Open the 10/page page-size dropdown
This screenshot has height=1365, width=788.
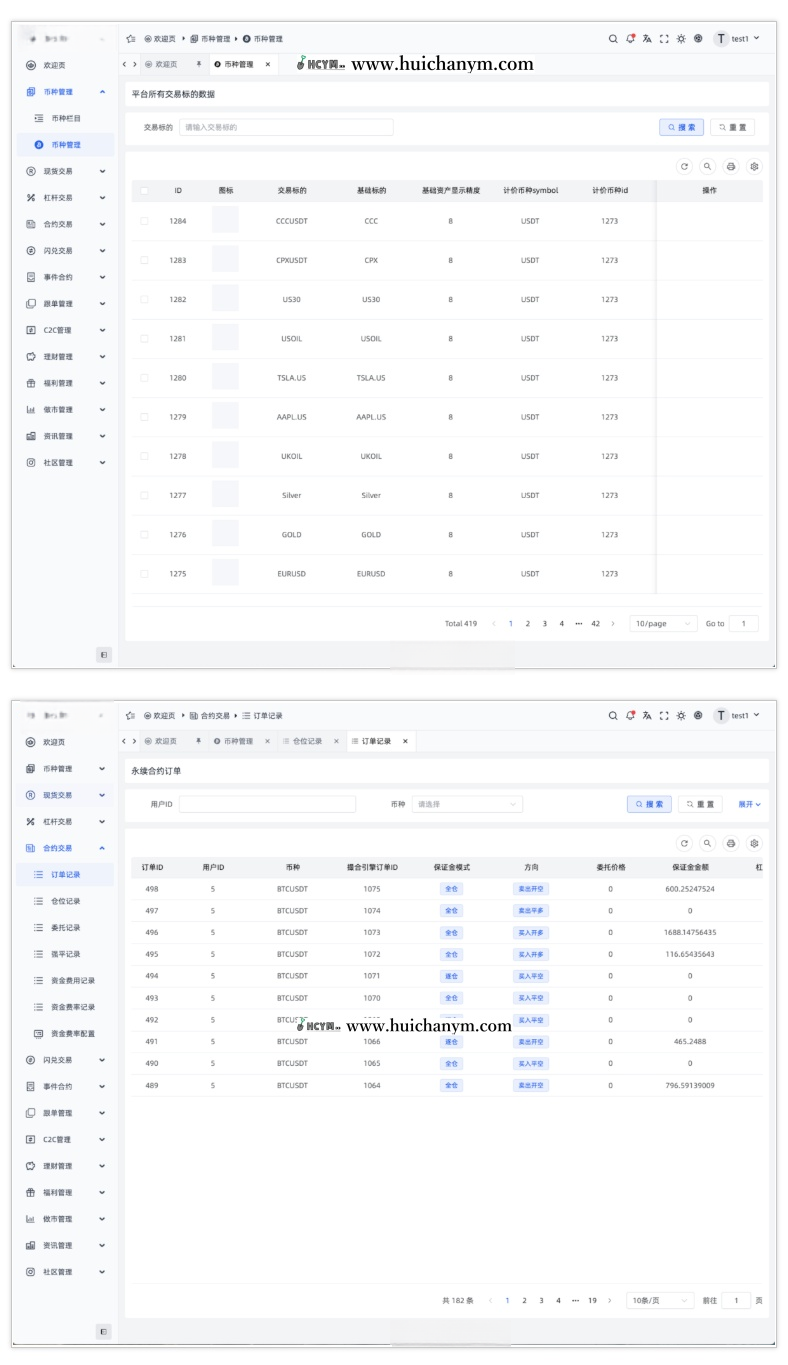click(x=663, y=623)
